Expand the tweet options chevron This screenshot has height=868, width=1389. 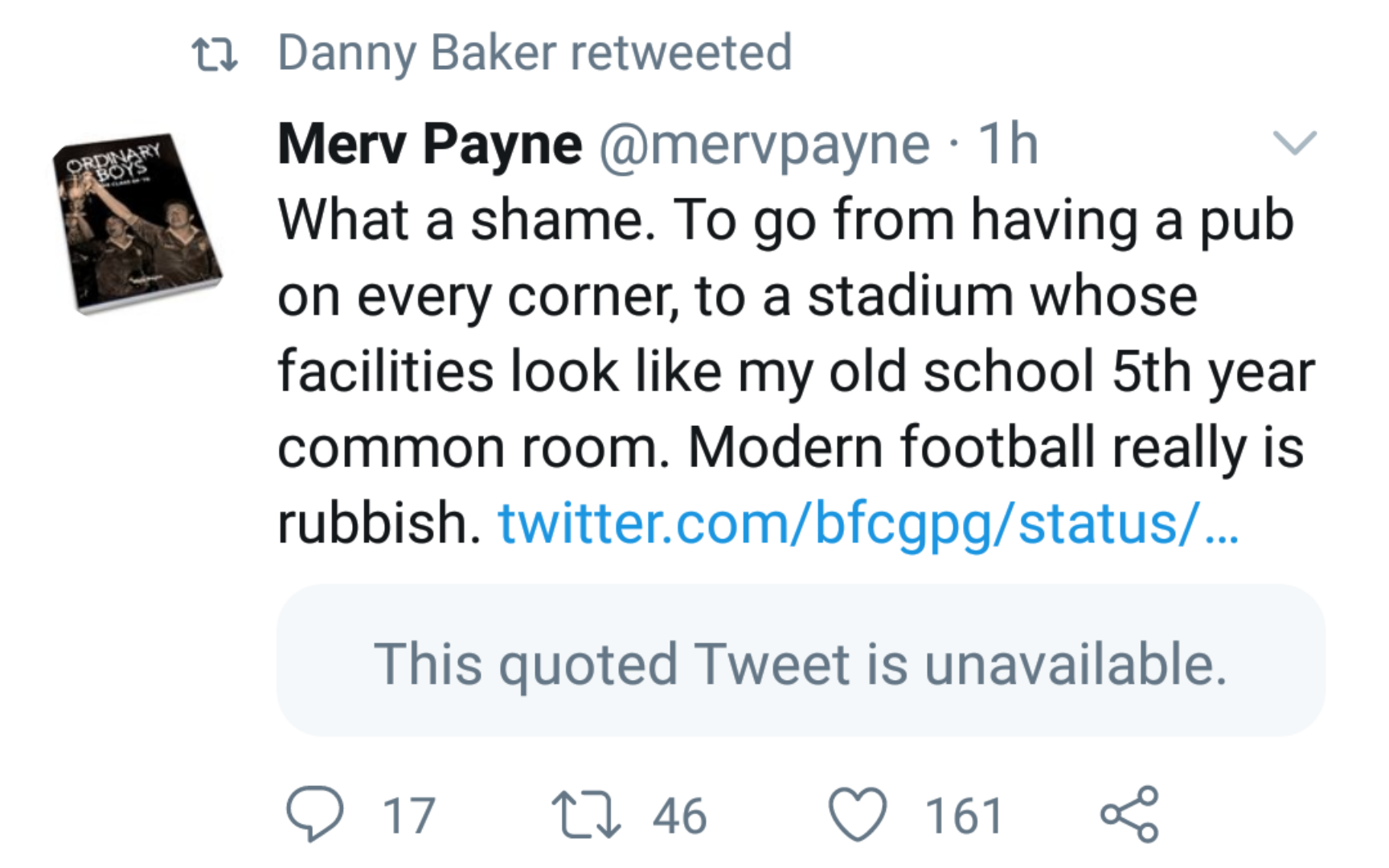[x=1295, y=142]
